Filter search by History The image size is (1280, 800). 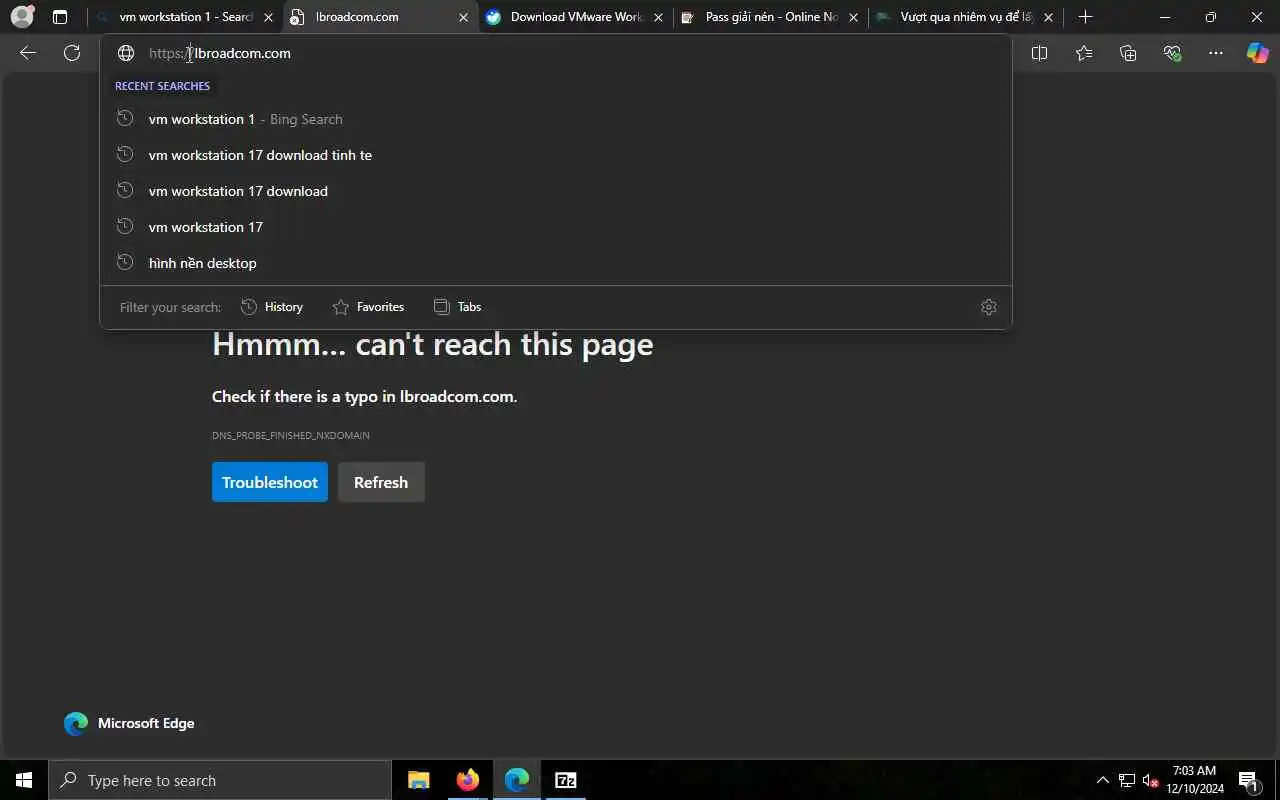pyautogui.click(x=272, y=307)
